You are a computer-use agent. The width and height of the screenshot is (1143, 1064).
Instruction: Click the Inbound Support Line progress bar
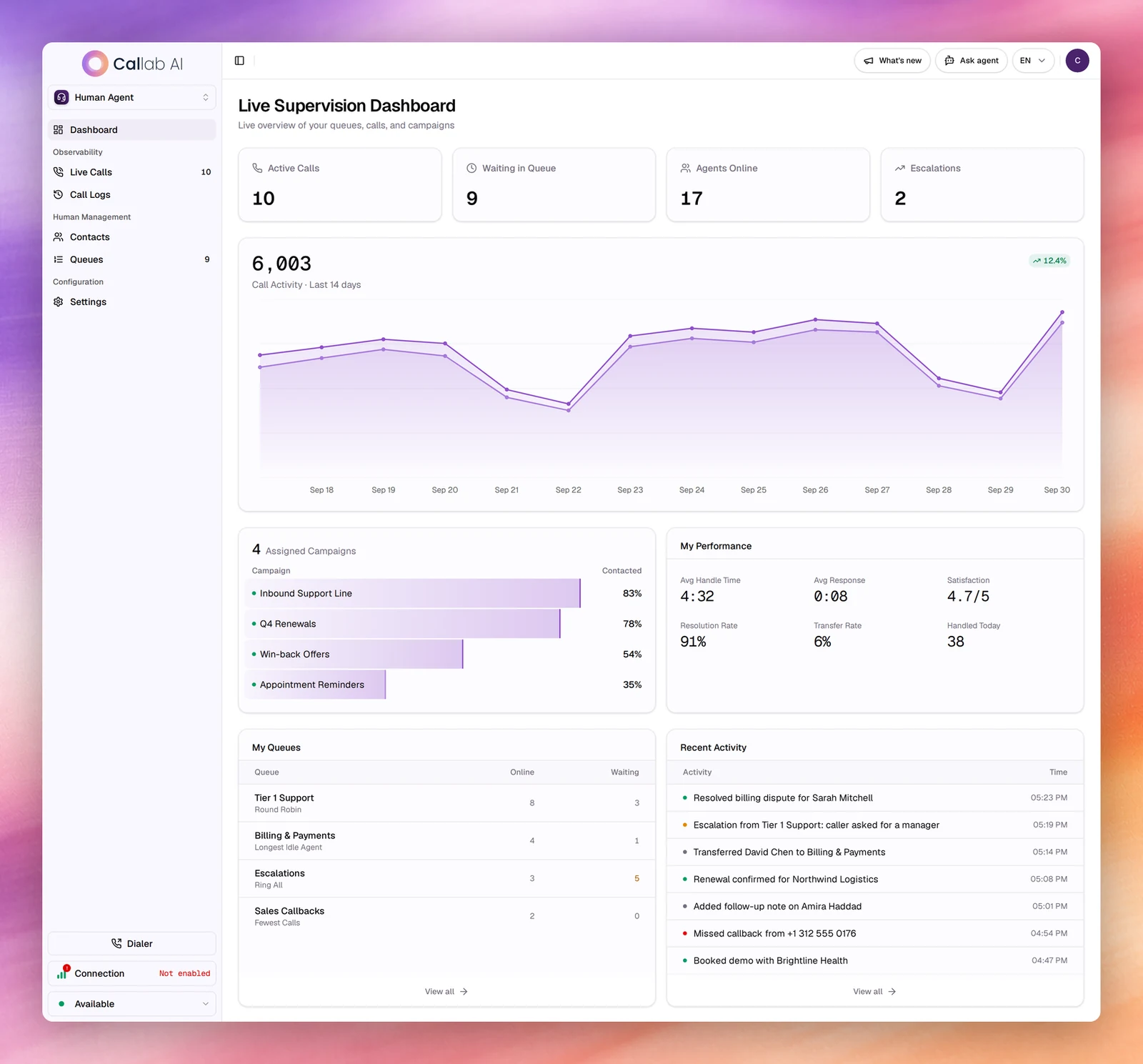[413, 593]
